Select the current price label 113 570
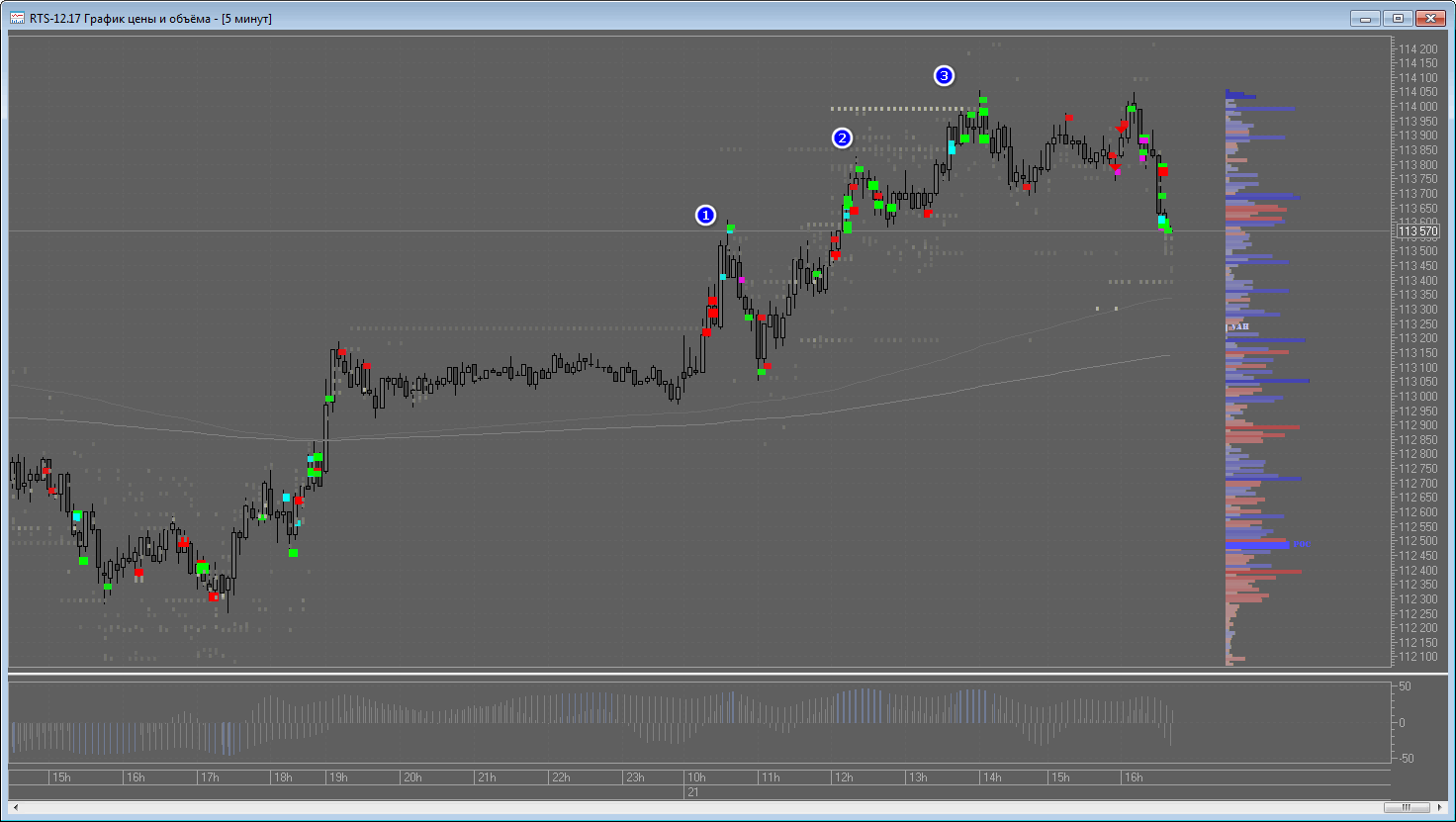Viewport: 1456px width, 822px height. pyautogui.click(x=1417, y=231)
